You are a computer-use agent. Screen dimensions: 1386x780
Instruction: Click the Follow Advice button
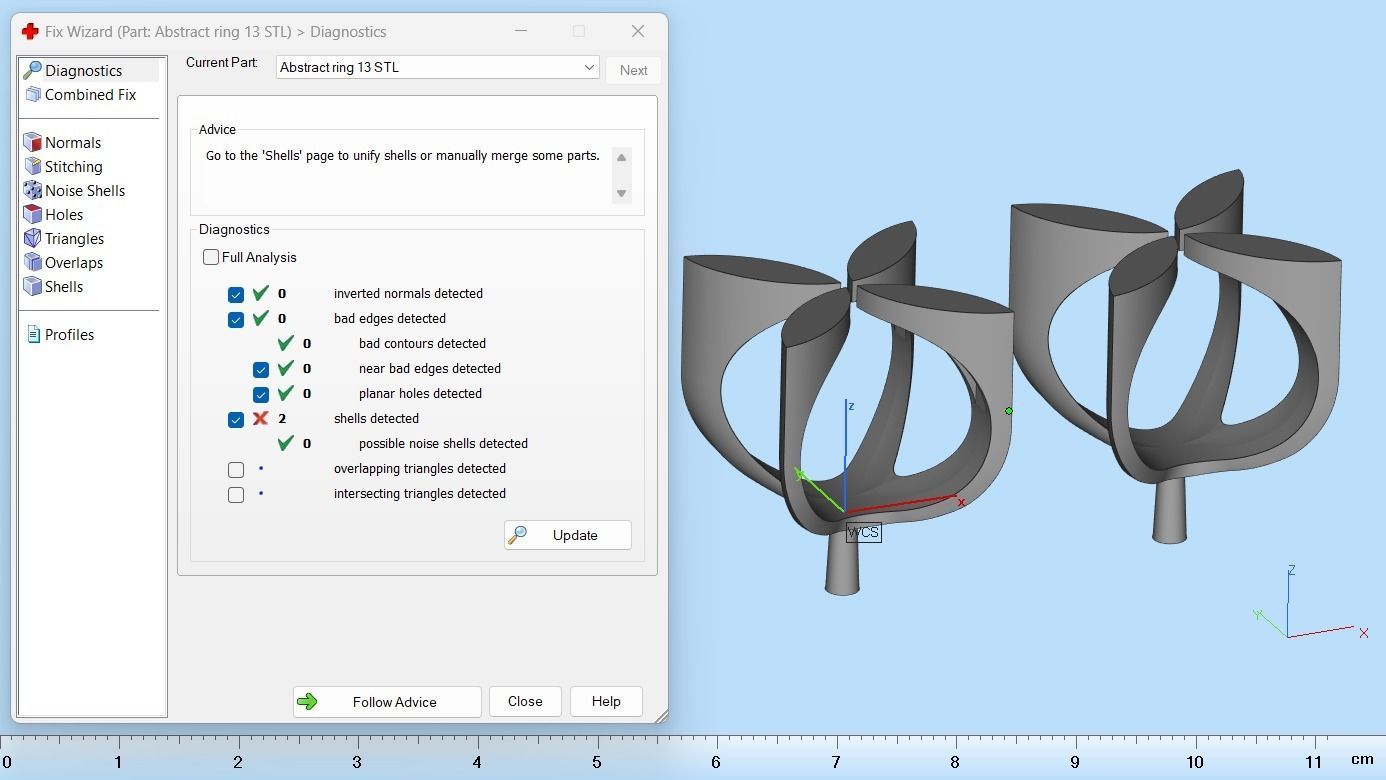click(x=387, y=702)
